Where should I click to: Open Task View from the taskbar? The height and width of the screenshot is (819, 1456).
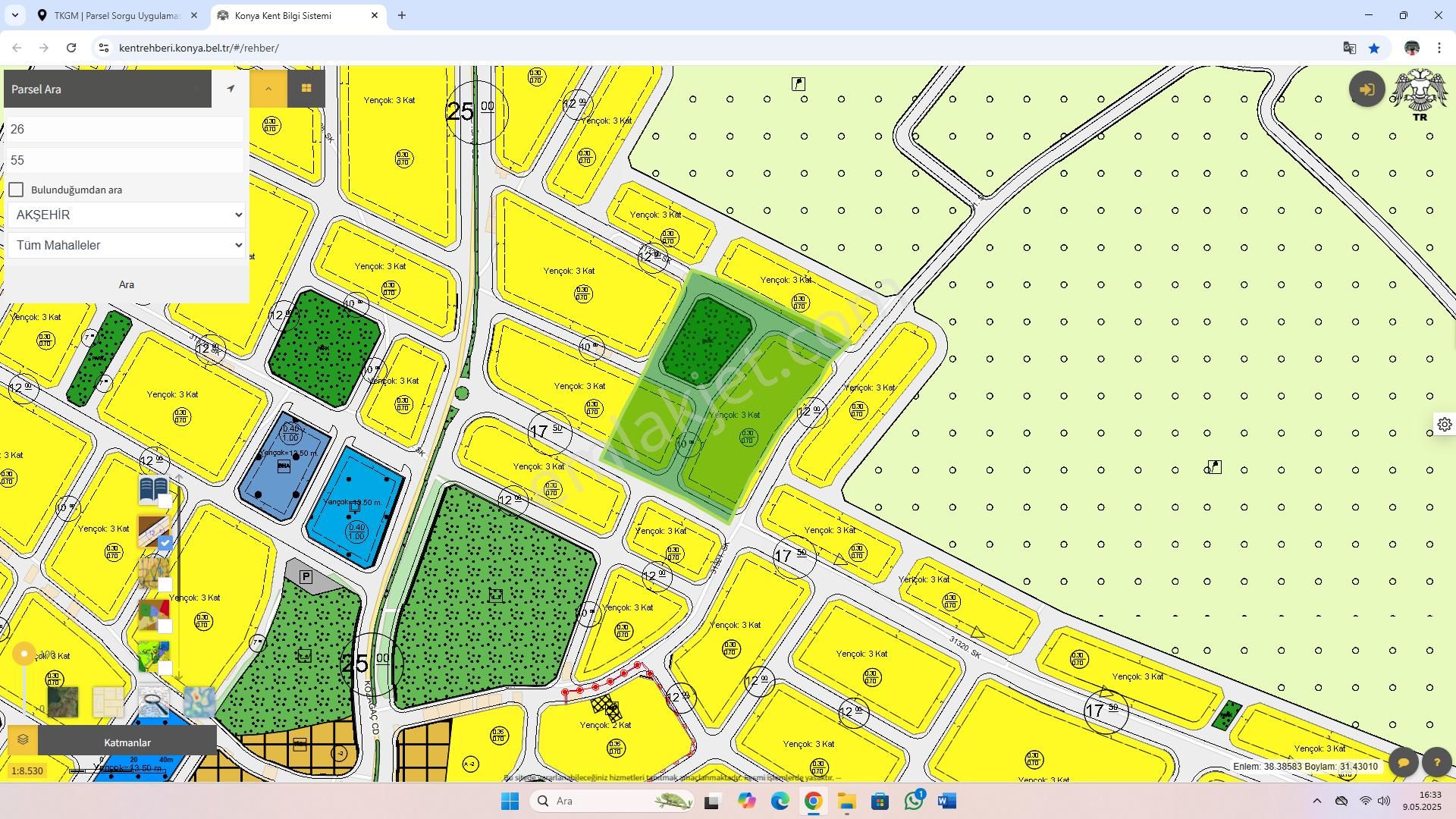tap(712, 801)
